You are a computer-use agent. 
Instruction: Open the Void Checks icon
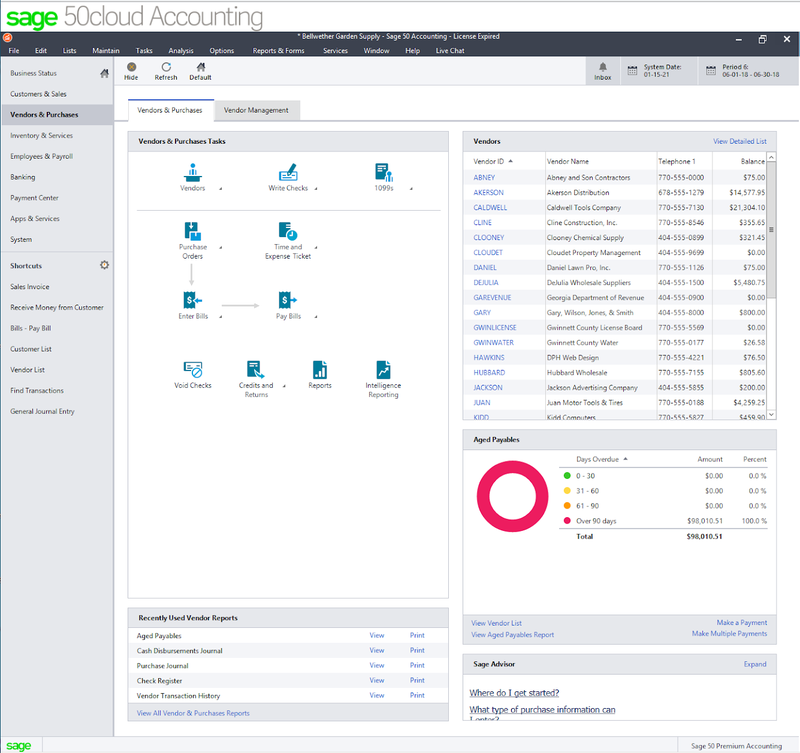tap(193, 369)
